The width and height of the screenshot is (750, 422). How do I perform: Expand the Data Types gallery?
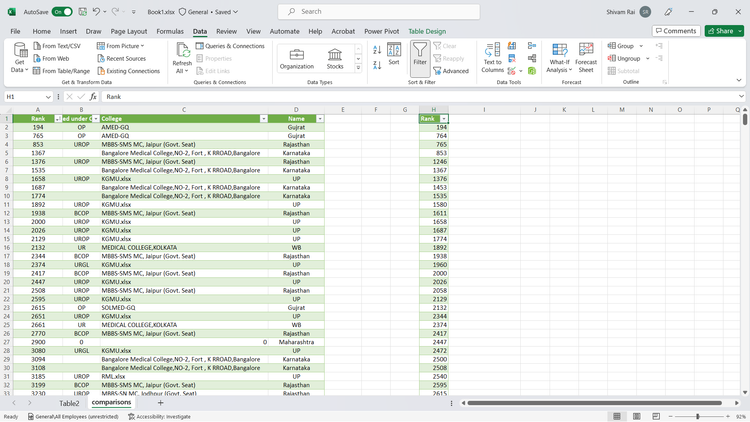(x=358, y=68)
